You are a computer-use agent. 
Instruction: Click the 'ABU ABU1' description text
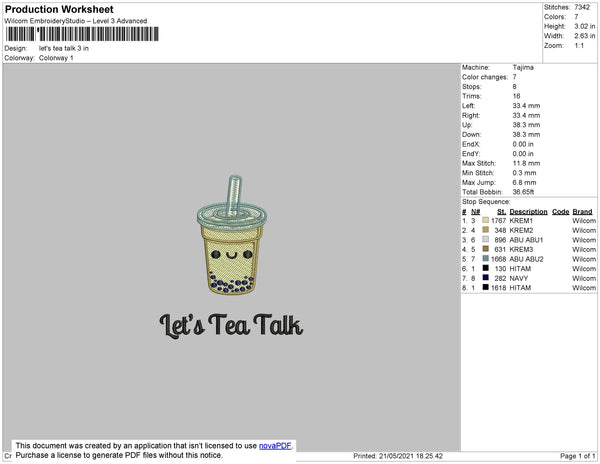(x=526, y=240)
